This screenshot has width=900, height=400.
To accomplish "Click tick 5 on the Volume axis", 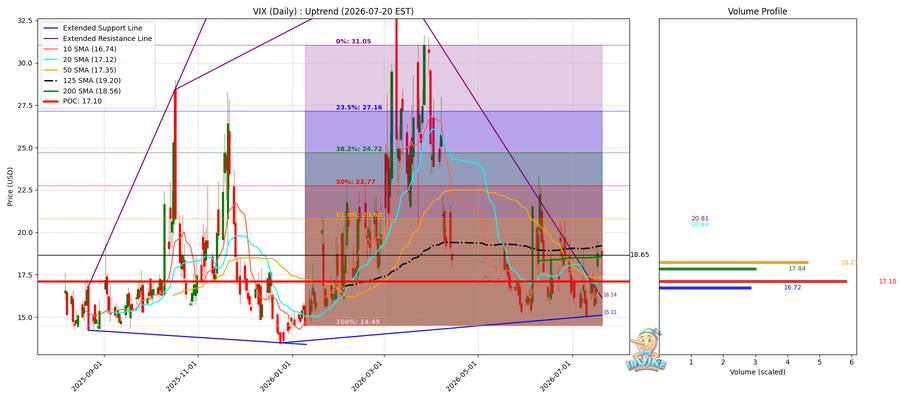I will 820,362.
